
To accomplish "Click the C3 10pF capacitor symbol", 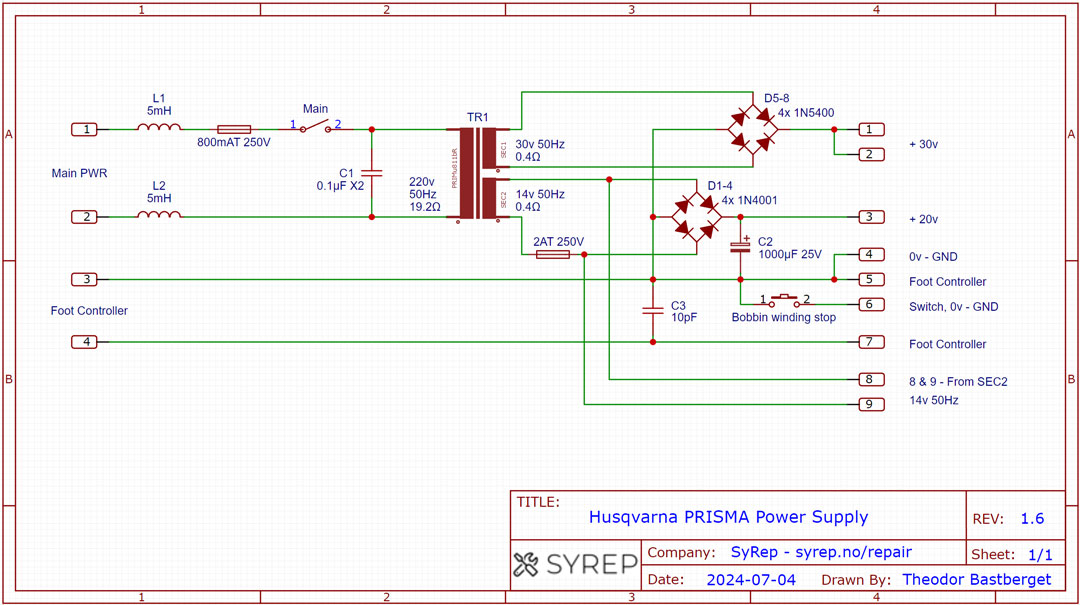I will tap(653, 311).
